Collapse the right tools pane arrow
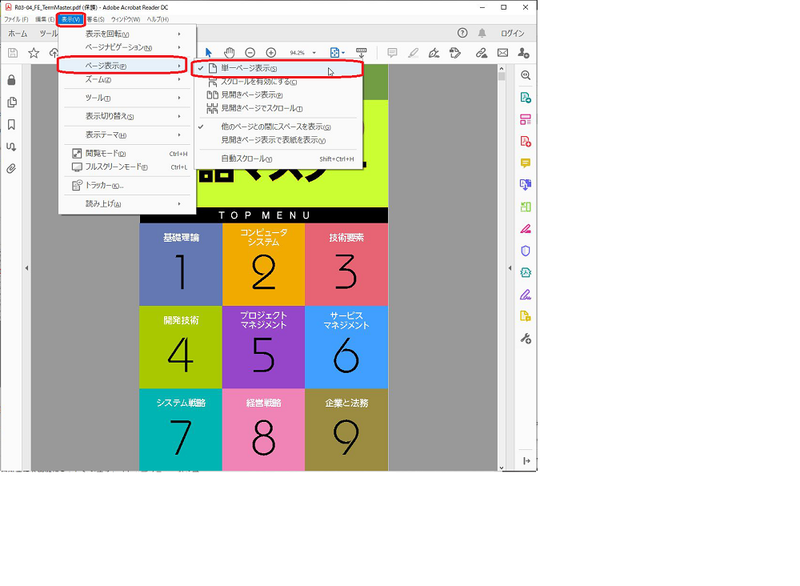The height and width of the screenshot is (586, 800). [x=510, y=268]
